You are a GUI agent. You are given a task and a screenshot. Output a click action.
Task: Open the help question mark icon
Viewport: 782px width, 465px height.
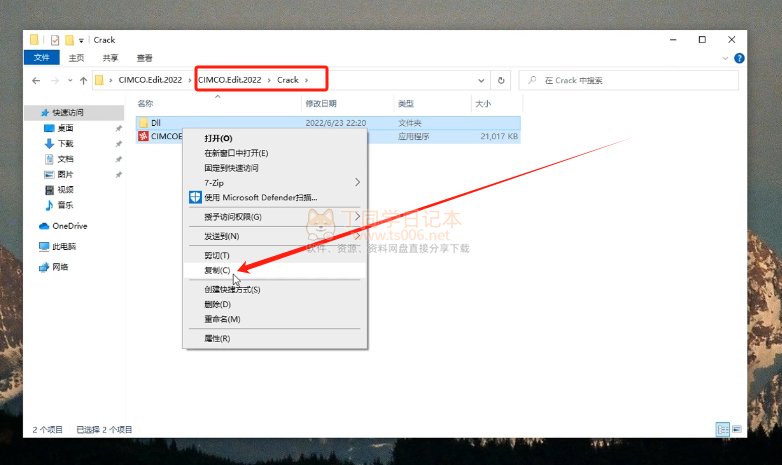point(739,58)
